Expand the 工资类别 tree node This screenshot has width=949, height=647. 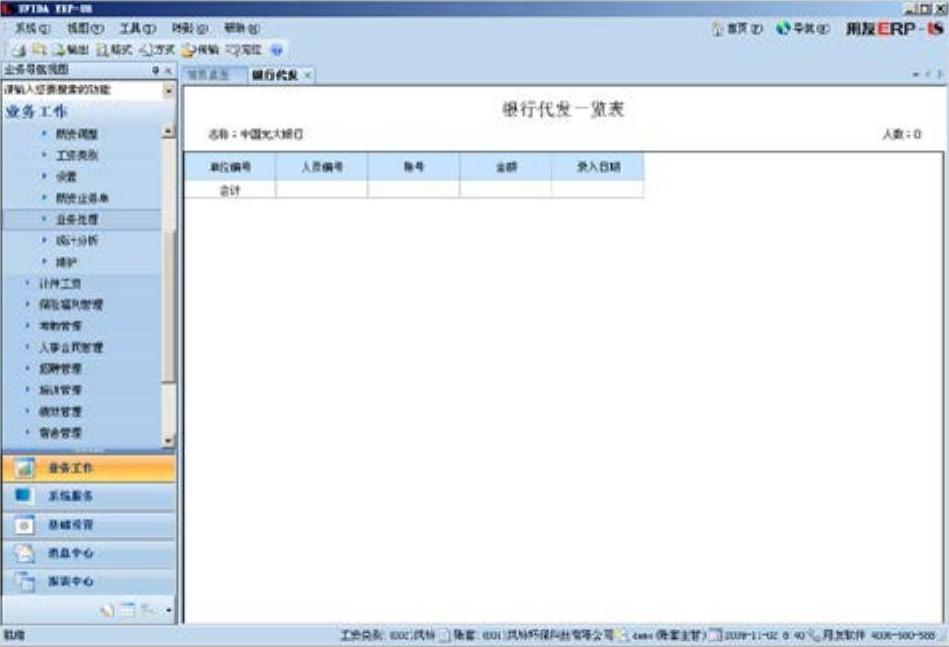point(44,155)
